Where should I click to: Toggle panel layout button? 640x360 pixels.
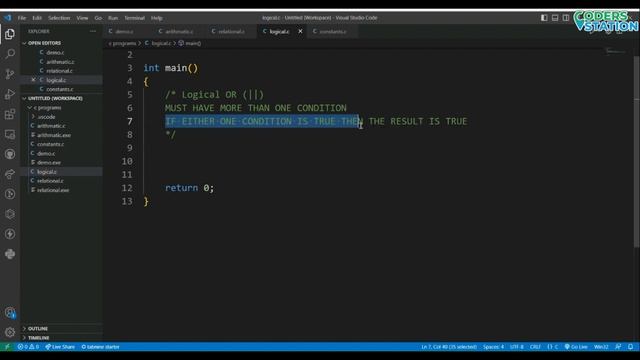point(555,18)
